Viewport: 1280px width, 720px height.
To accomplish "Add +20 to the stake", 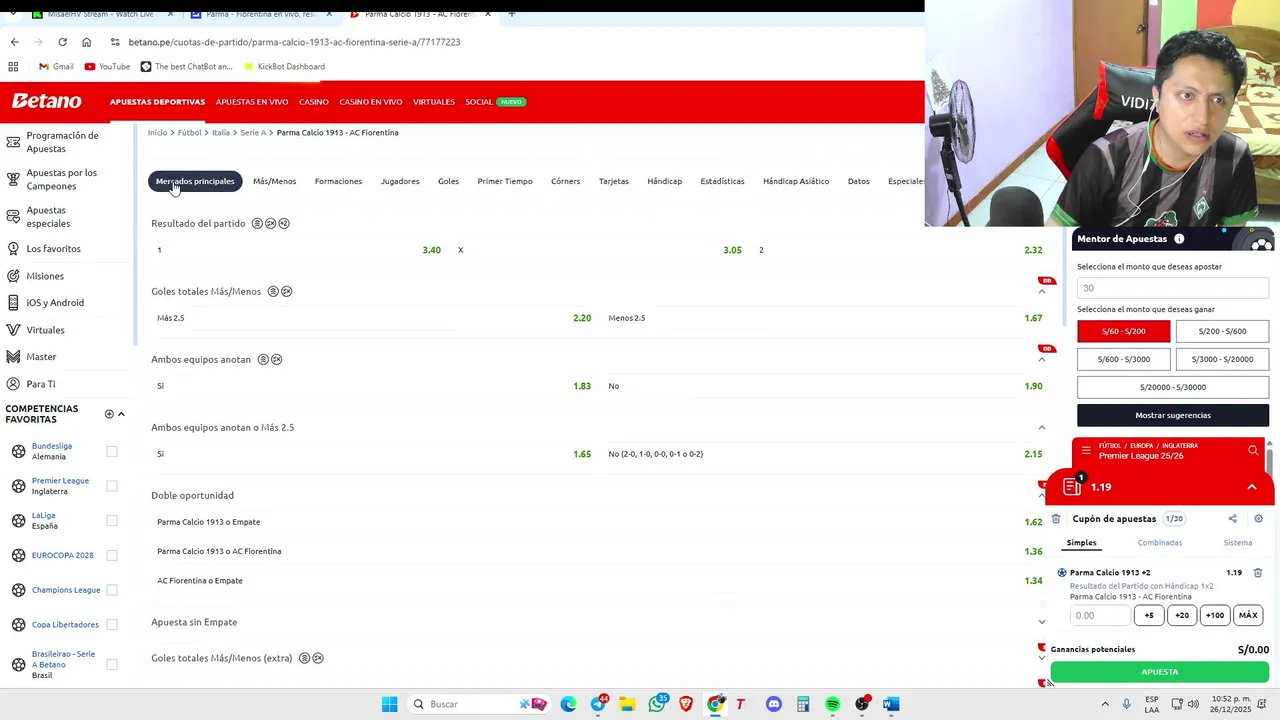I will tap(1182, 615).
